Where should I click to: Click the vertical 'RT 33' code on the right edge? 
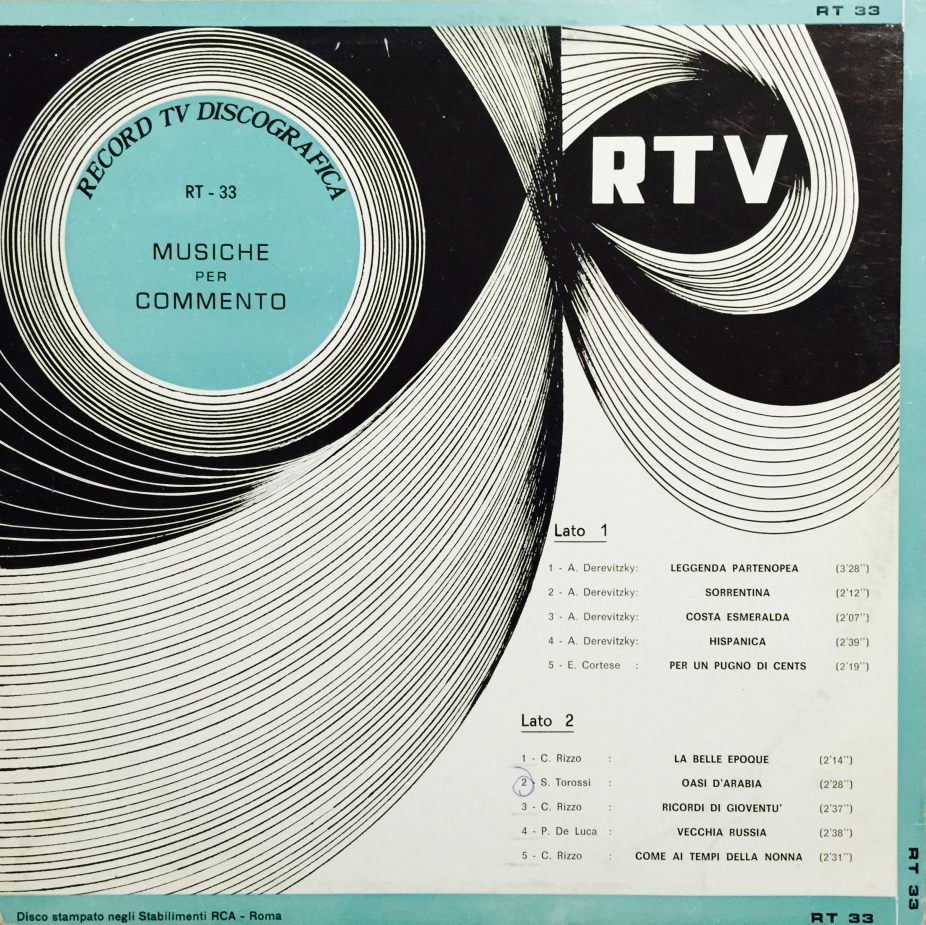pyautogui.click(x=913, y=879)
